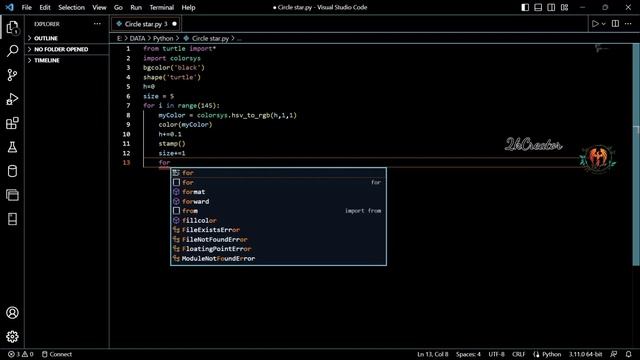Open the notifications bell

(x=629, y=354)
